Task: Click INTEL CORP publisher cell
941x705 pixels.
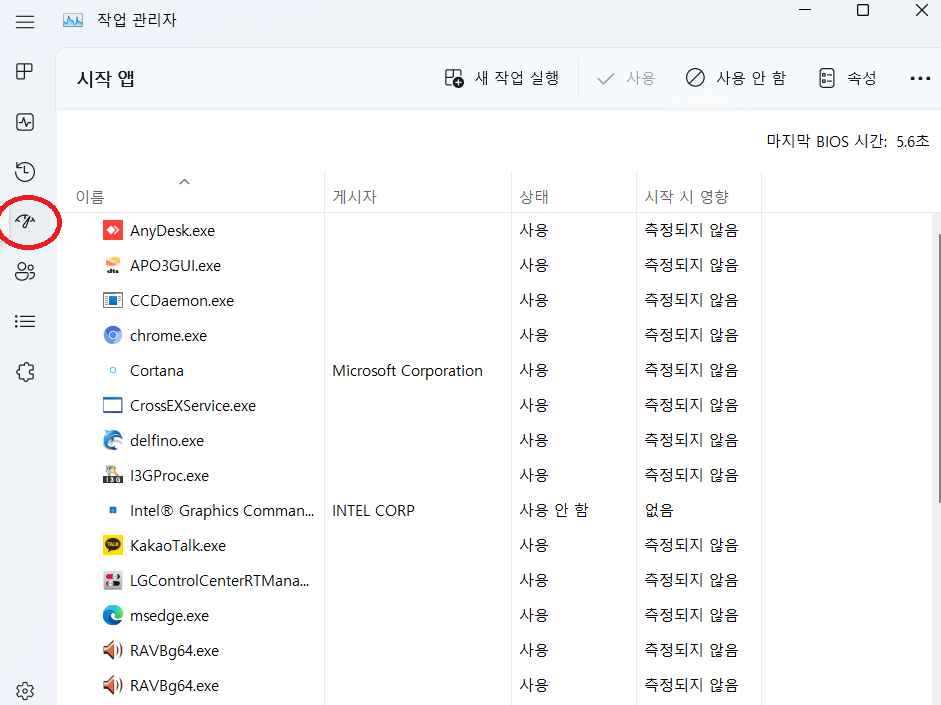Action: [373, 511]
